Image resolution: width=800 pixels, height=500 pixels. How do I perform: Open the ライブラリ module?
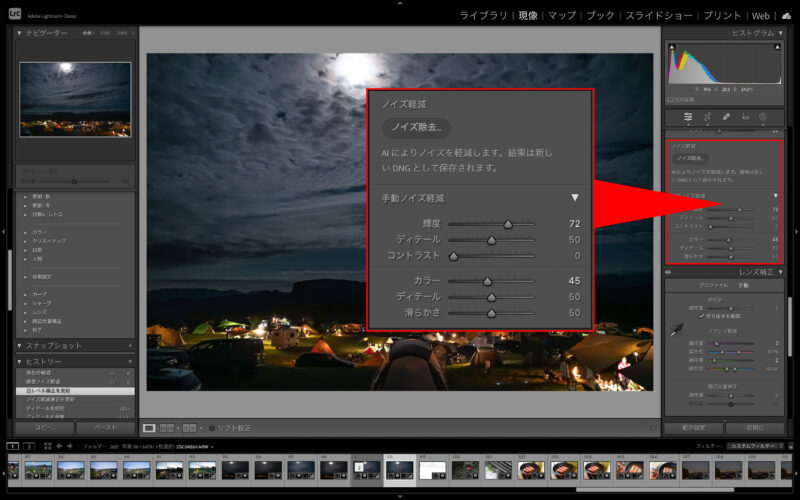(484, 16)
